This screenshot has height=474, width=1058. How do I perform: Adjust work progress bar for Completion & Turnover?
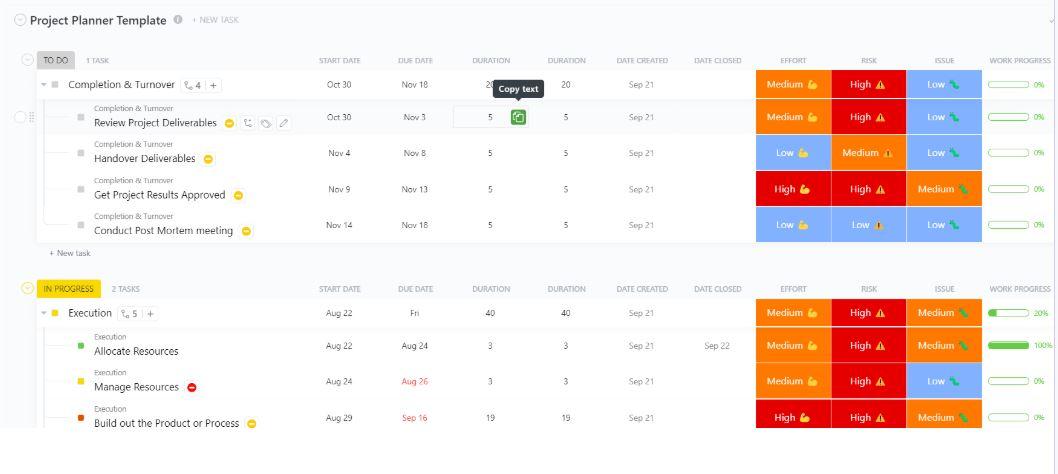point(1008,85)
